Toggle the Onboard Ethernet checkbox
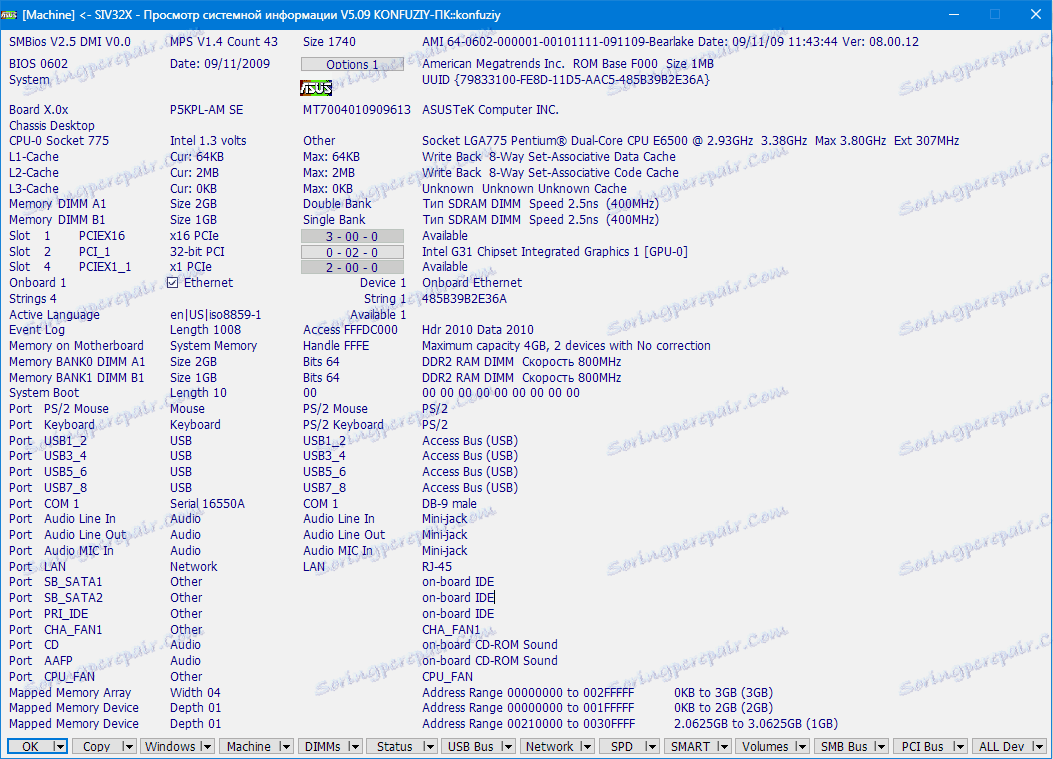This screenshot has width=1053, height=759. click(173, 283)
